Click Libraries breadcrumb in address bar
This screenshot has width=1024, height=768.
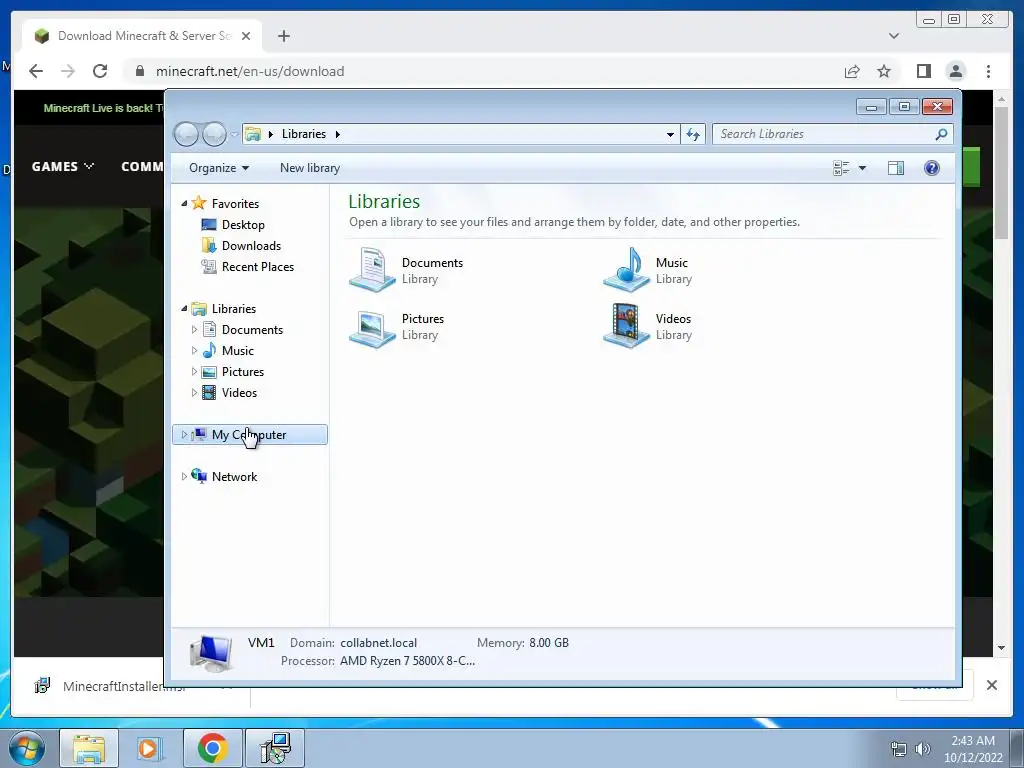(x=304, y=134)
